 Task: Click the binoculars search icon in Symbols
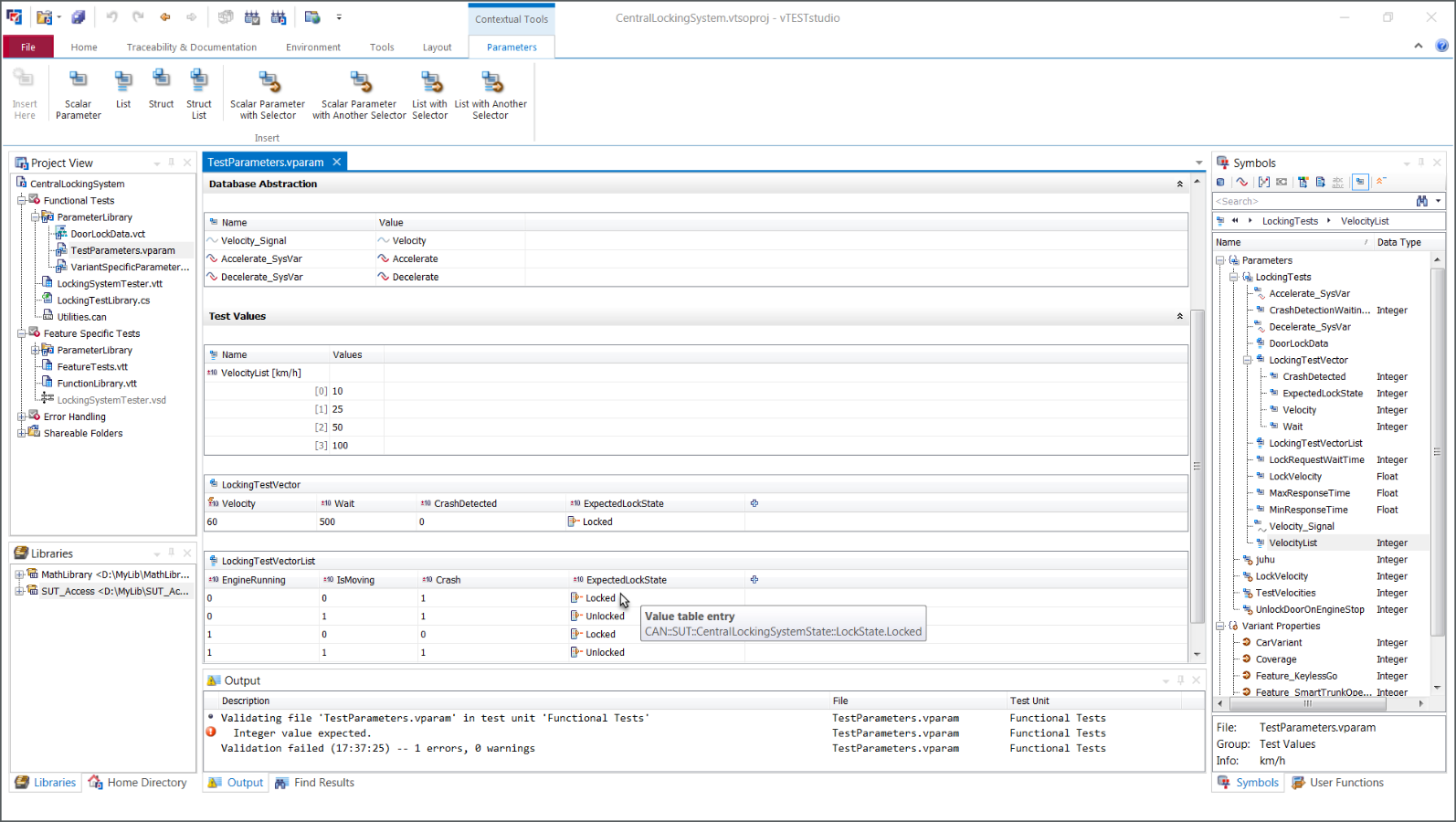1422,201
